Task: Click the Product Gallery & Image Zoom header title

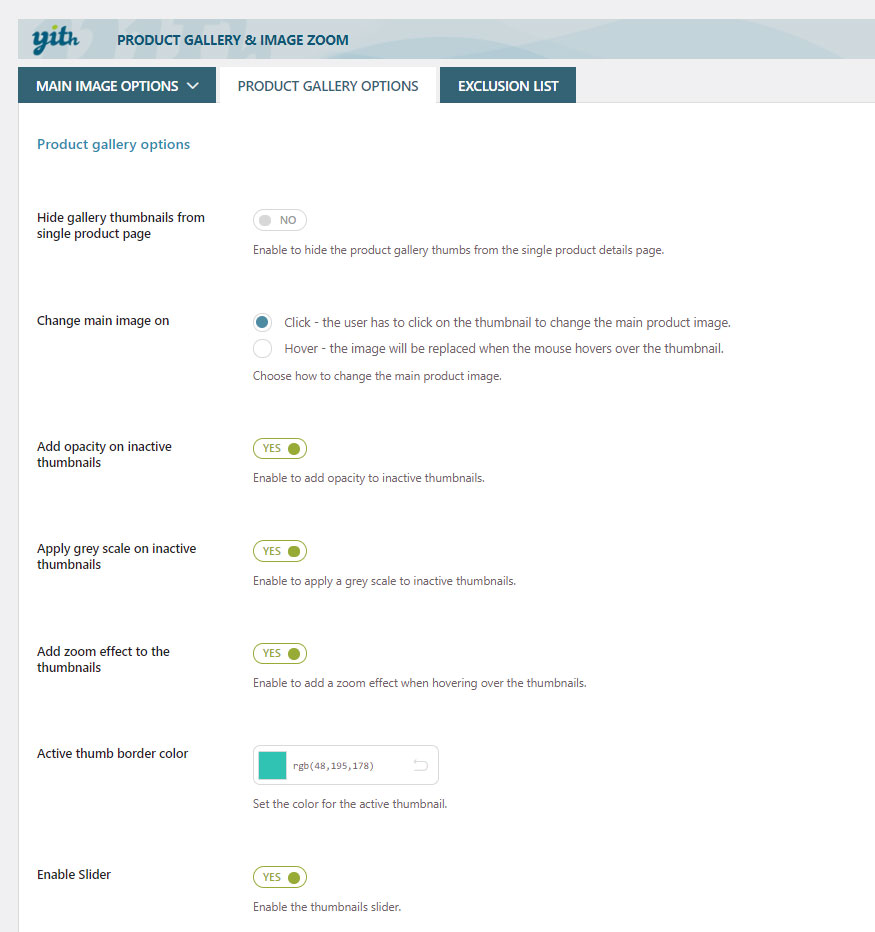Action: [232, 40]
